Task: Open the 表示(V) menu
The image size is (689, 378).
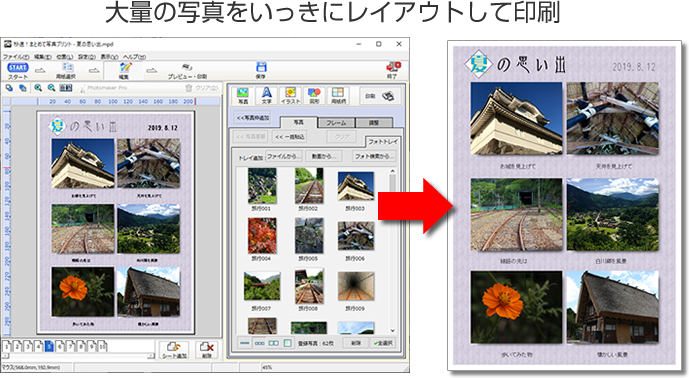Action: [x=109, y=57]
